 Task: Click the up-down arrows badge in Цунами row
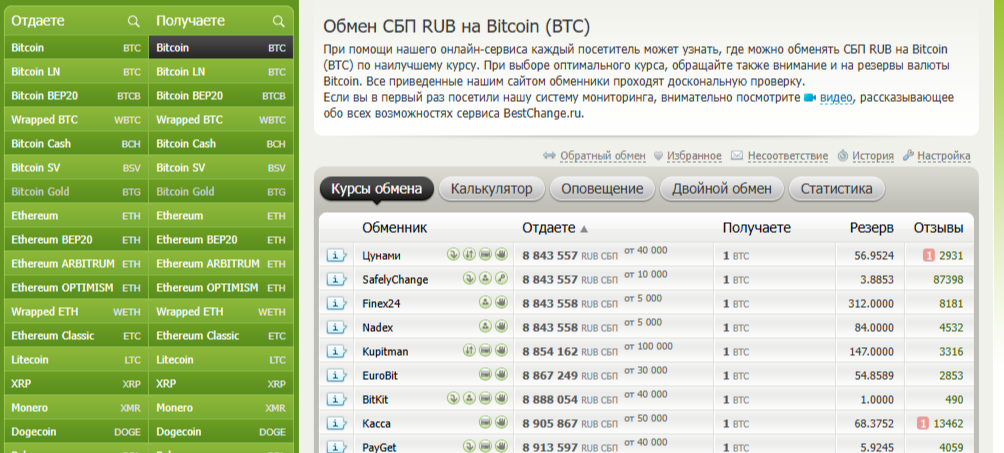pyautogui.click(x=469, y=254)
